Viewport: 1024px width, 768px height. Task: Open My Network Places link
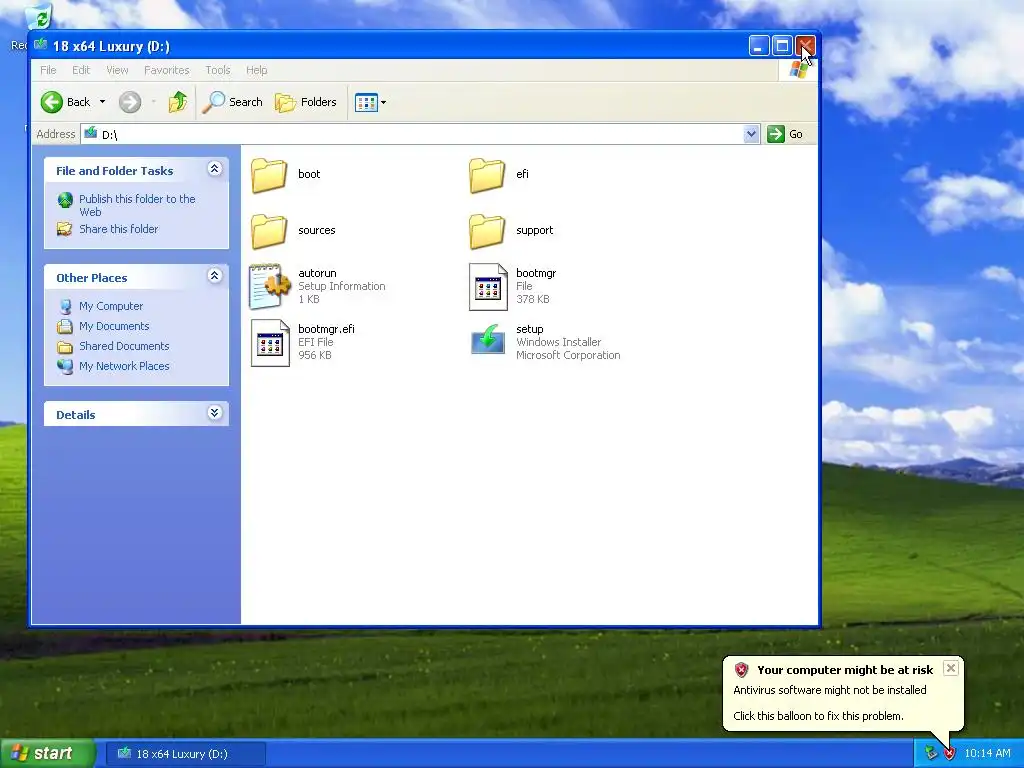(x=124, y=366)
